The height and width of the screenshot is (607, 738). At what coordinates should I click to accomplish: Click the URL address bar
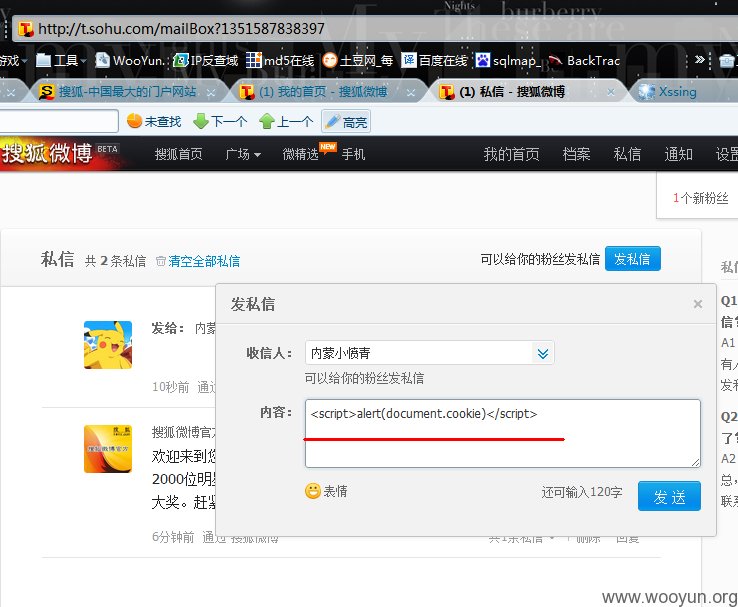[x=377, y=29]
